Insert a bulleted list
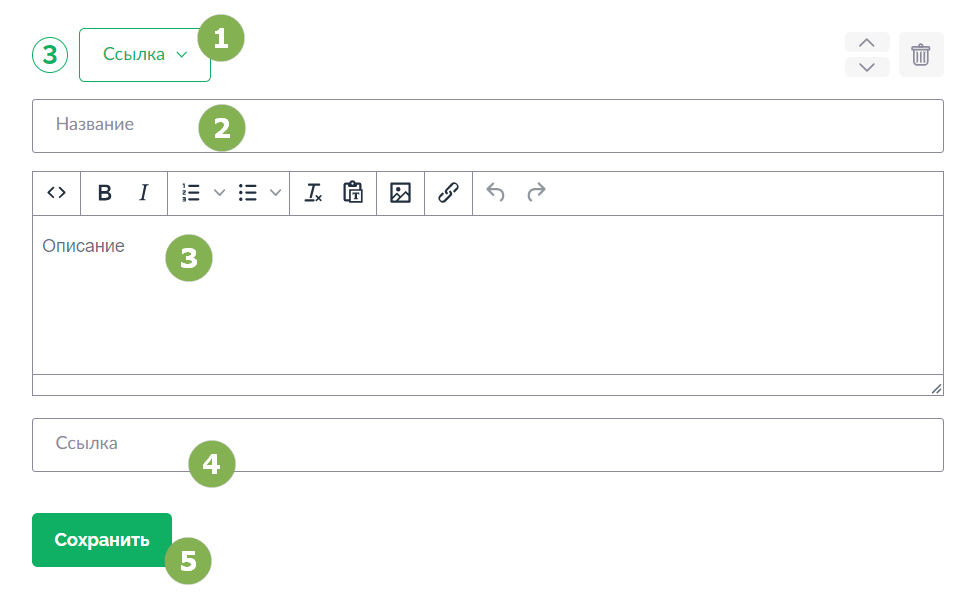The image size is (970, 594). point(247,193)
